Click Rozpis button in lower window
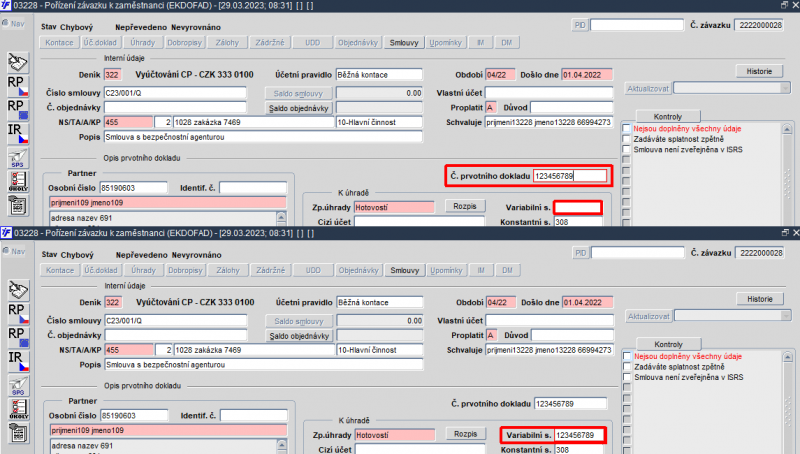Screen dimensions: 800x454 click(465, 434)
